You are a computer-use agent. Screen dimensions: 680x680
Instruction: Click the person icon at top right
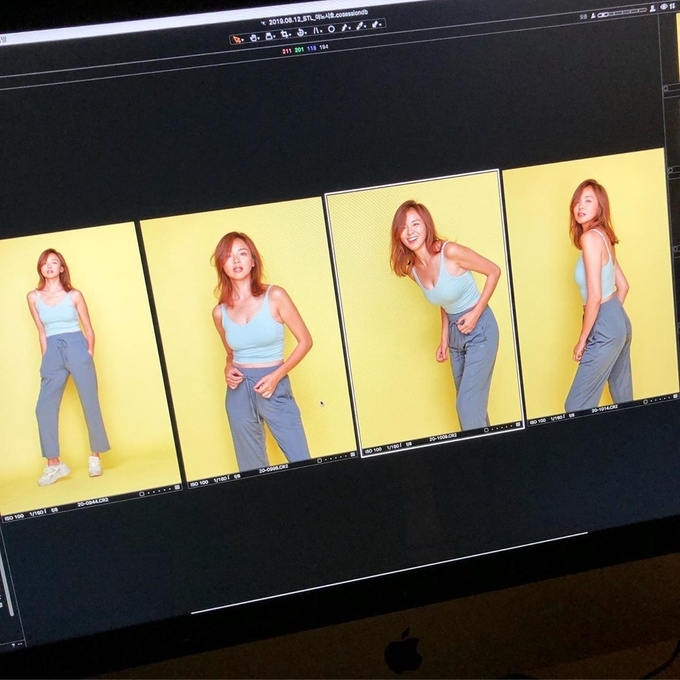pos(652,7)
